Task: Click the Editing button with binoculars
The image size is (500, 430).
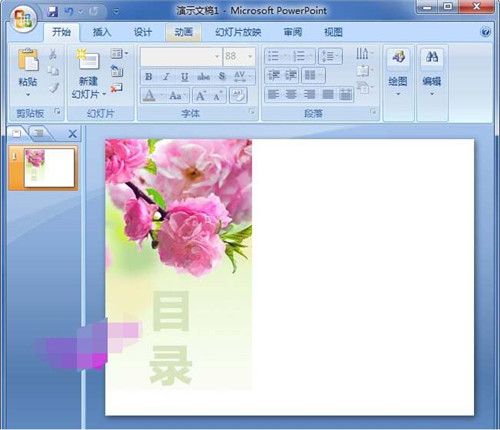Action: (432, 71)
